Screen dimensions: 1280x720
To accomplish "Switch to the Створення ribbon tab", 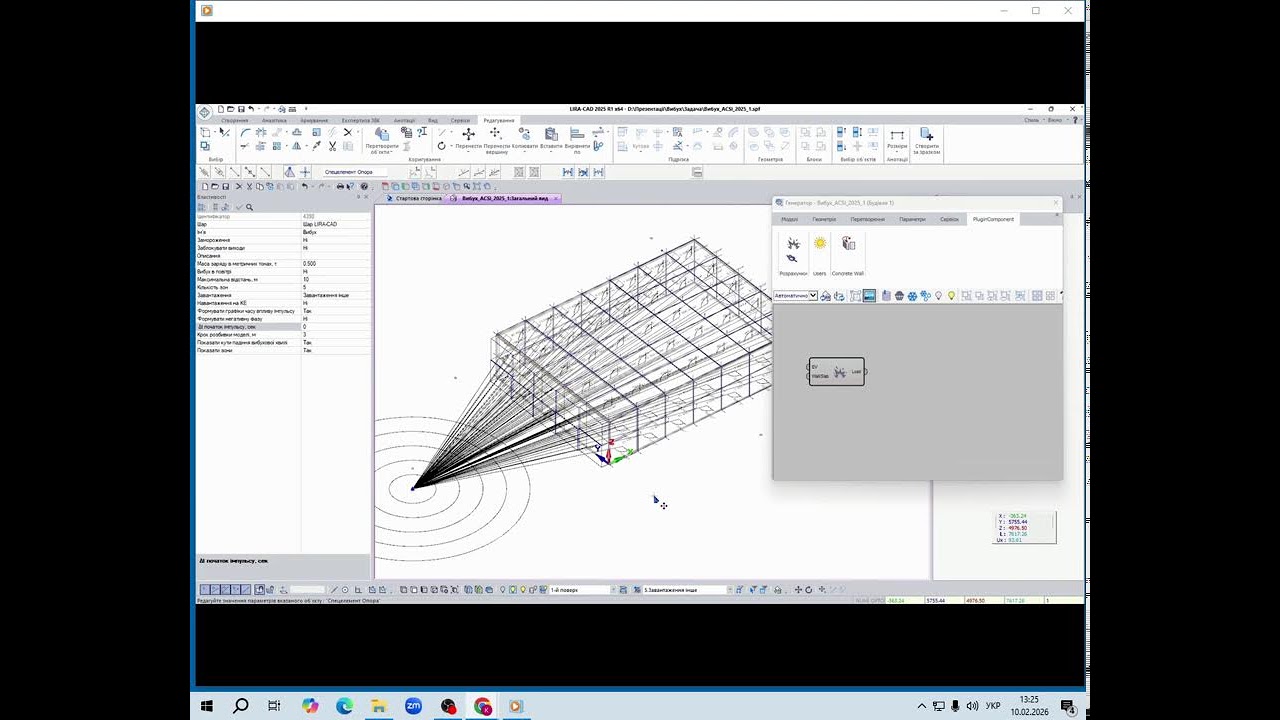I will coord(235,120).
